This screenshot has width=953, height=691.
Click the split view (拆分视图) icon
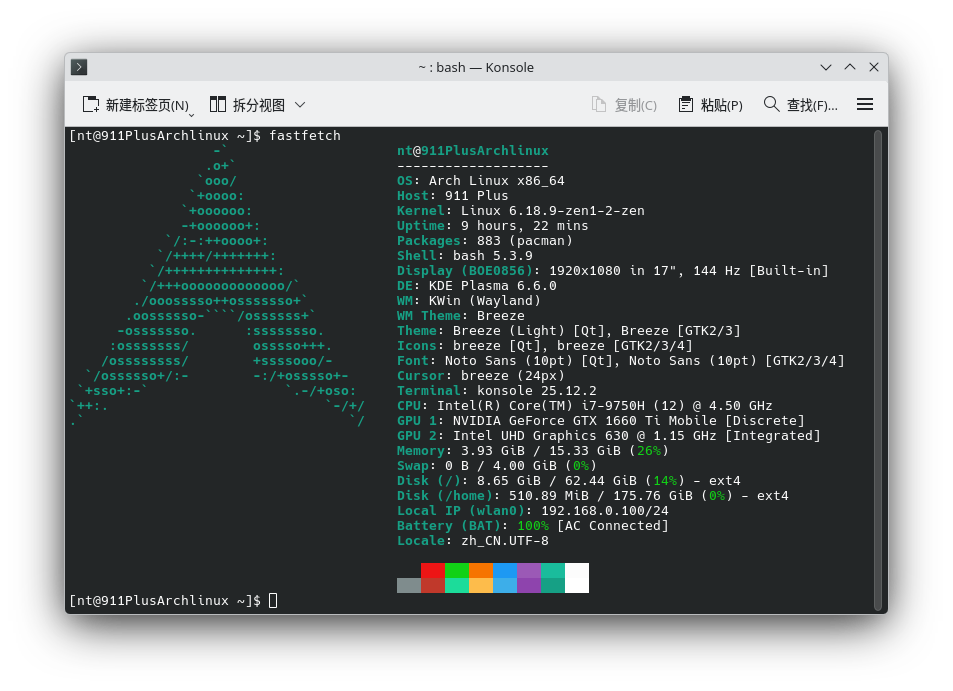pyautogui.click(x=218, y=104)
